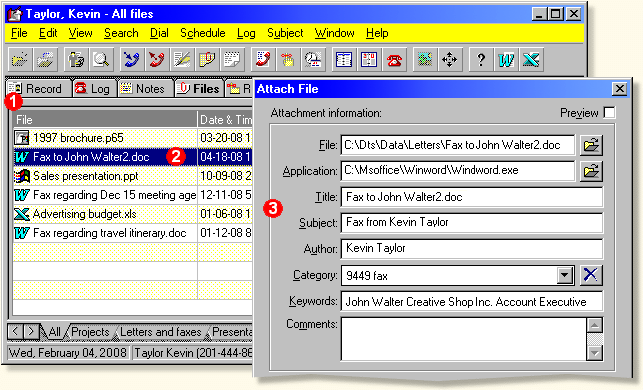Screen dimensions: 643x390
Task: Select 'Fax regarding travel itinerary.doc' file row
Action: (133, 233)
